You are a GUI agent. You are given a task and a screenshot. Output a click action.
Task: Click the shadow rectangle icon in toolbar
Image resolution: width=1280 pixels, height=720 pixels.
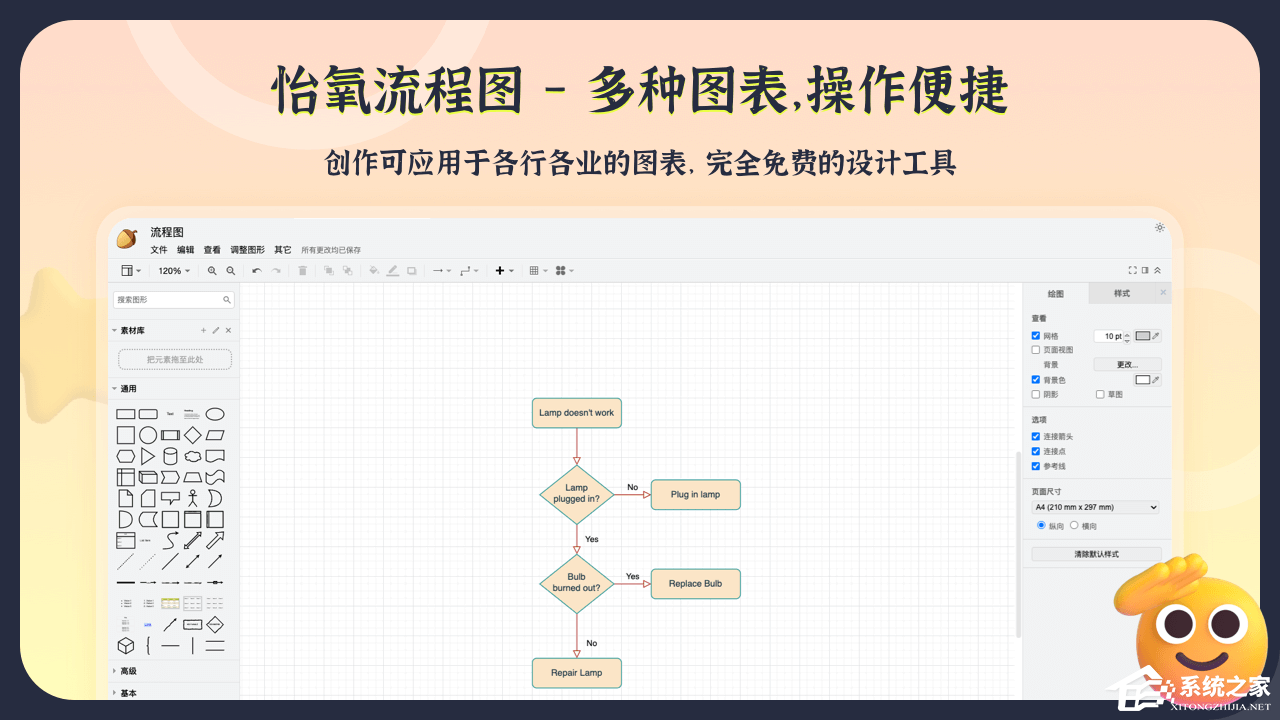pyautogui.click(x=412, y=271)
